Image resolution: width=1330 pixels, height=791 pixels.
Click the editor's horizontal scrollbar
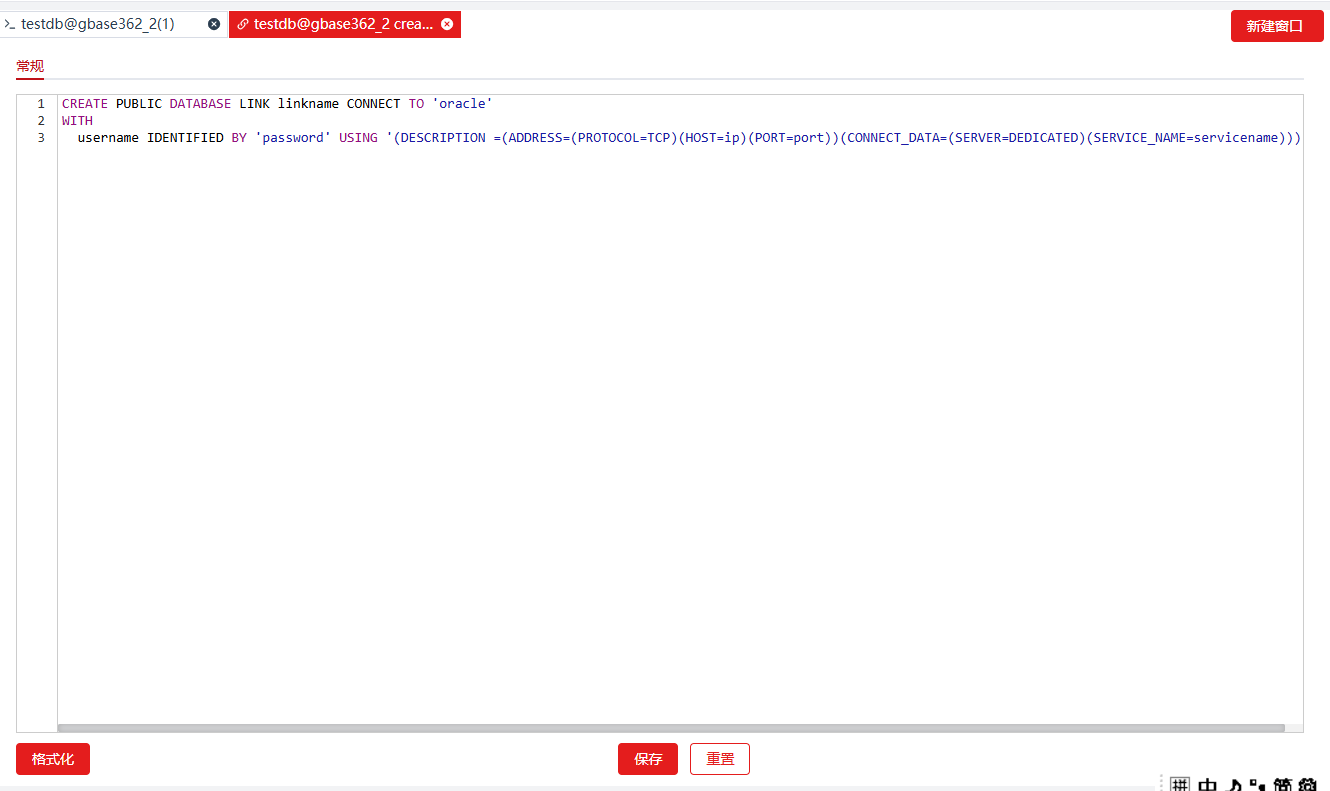coord(670,728)
